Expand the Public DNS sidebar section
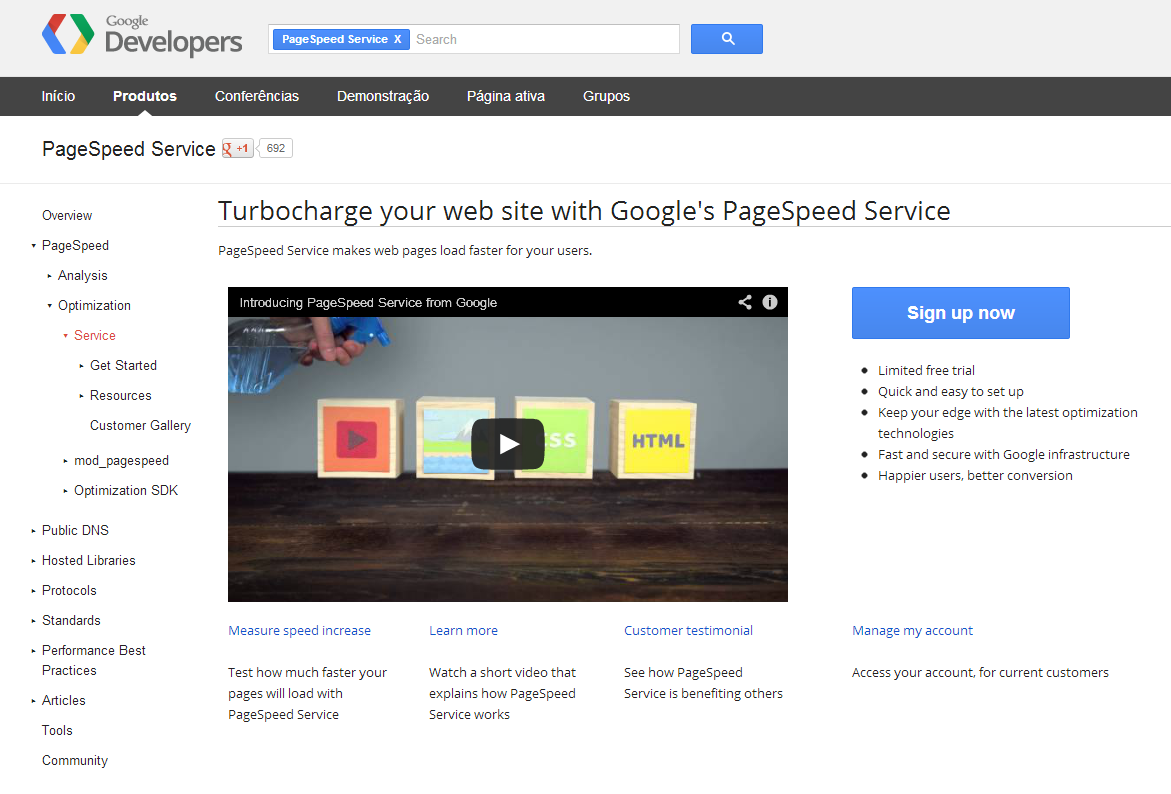 (33, 531)
